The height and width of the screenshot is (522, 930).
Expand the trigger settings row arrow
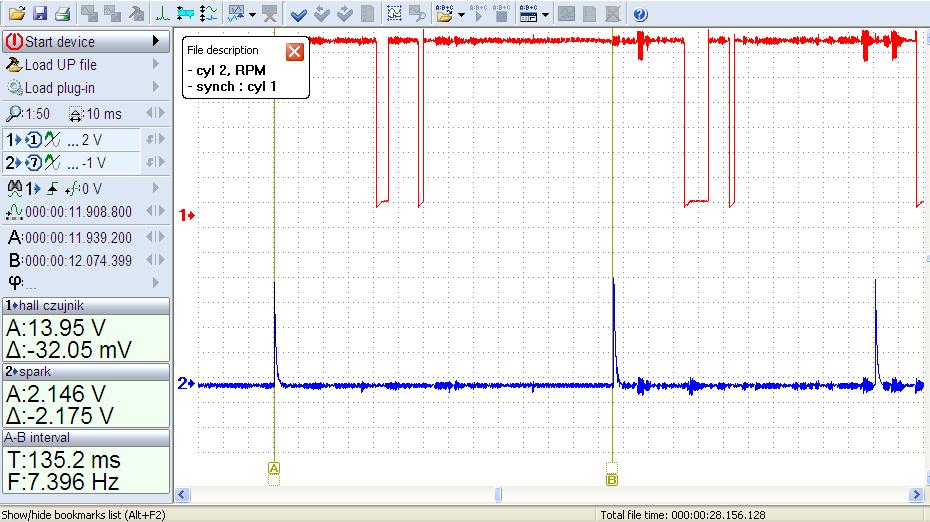(x=155, y=188)
